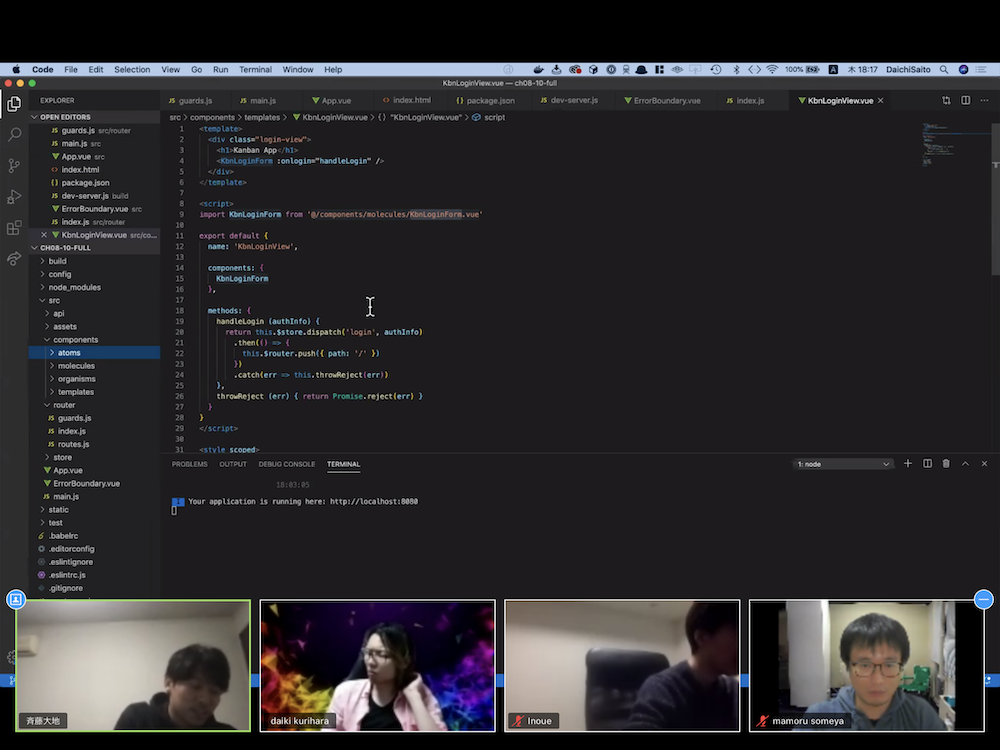Close KbnLoginView.vue in Open Editors list
Image resolution: width=1000 pixels, height=750 pixels.
44,235
